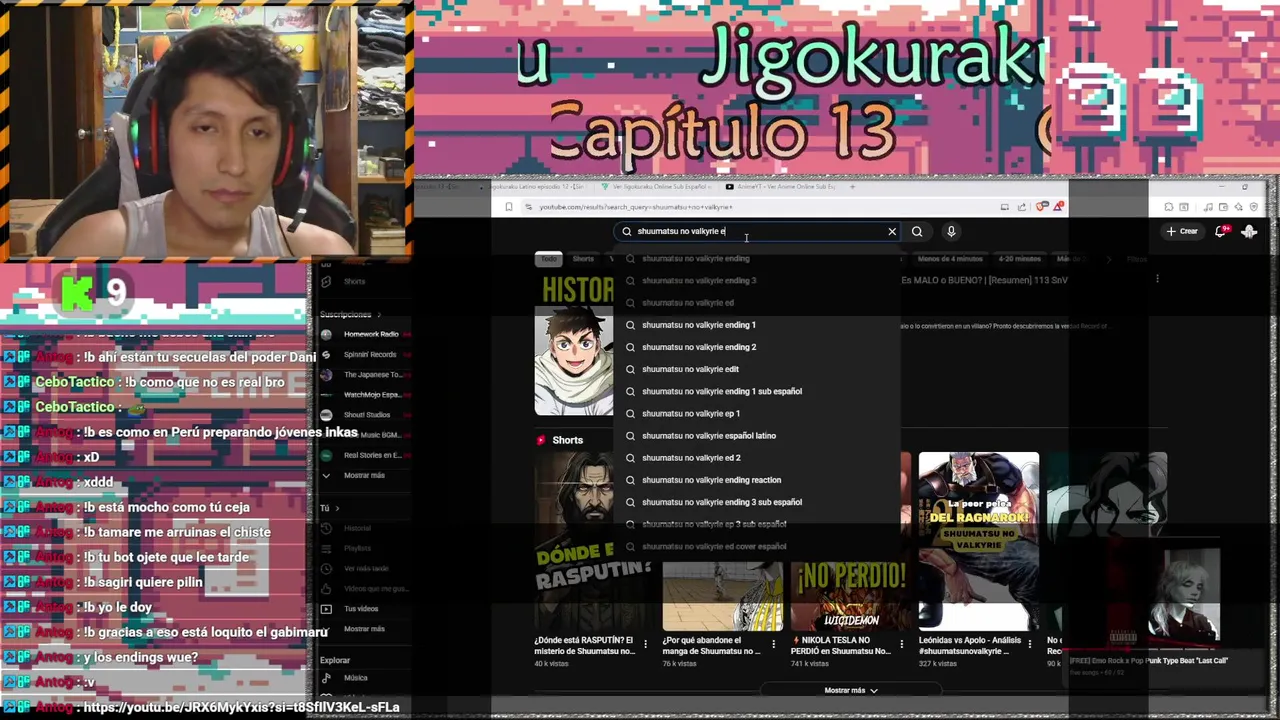Click the Brave shields icon in address bar
1280x720 pixels.
1042,207
